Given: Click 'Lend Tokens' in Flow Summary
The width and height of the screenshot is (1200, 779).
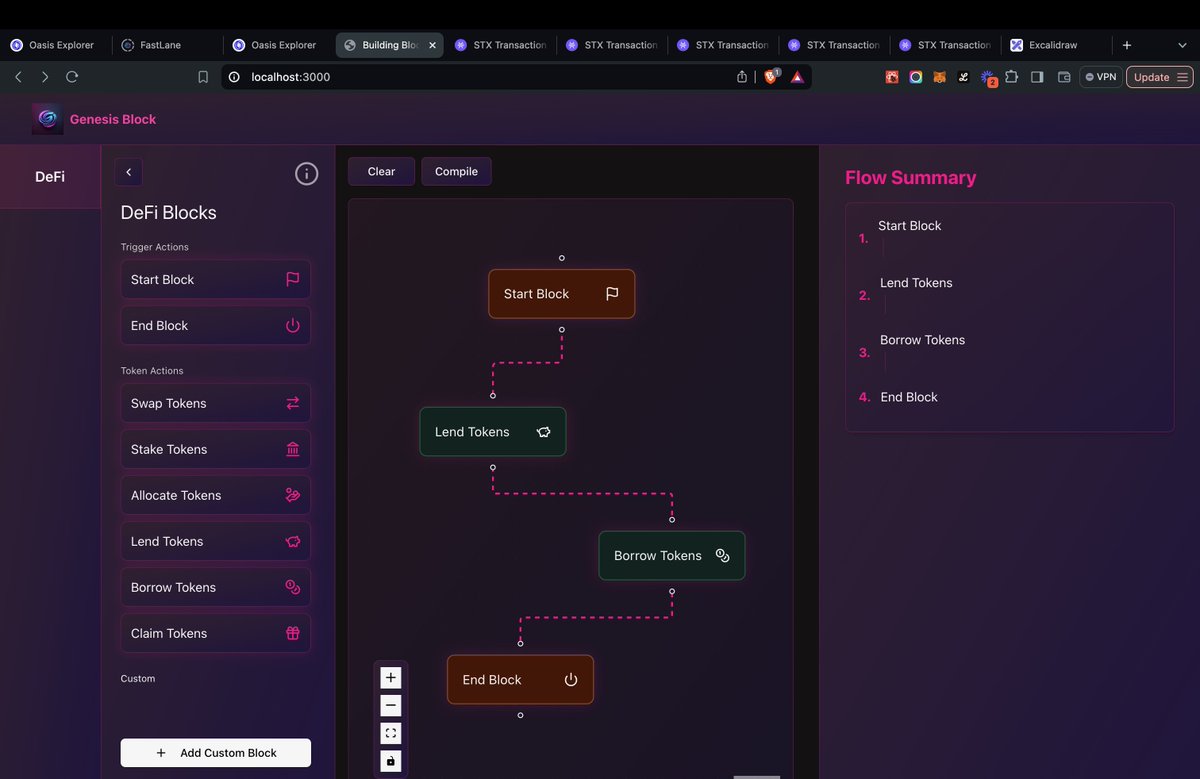Looking at the screenshot, I should 916,283.
